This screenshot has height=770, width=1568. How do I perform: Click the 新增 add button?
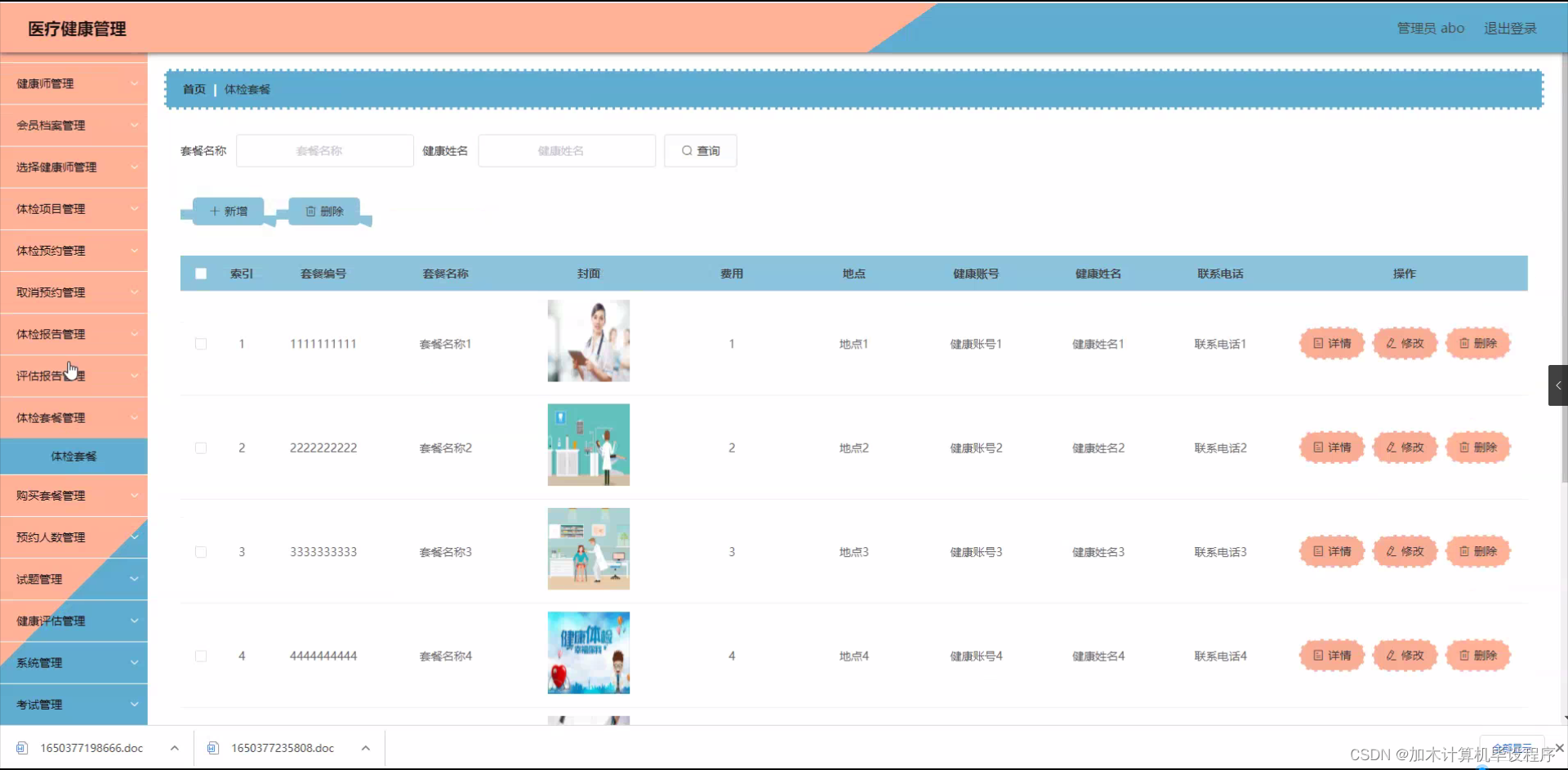228,211
